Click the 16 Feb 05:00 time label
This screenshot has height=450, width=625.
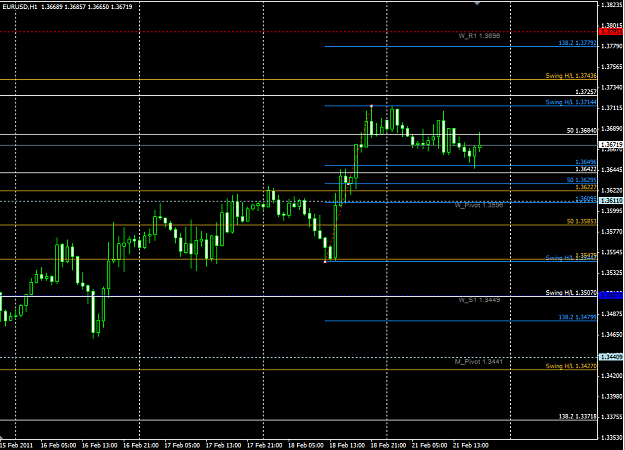58,445
